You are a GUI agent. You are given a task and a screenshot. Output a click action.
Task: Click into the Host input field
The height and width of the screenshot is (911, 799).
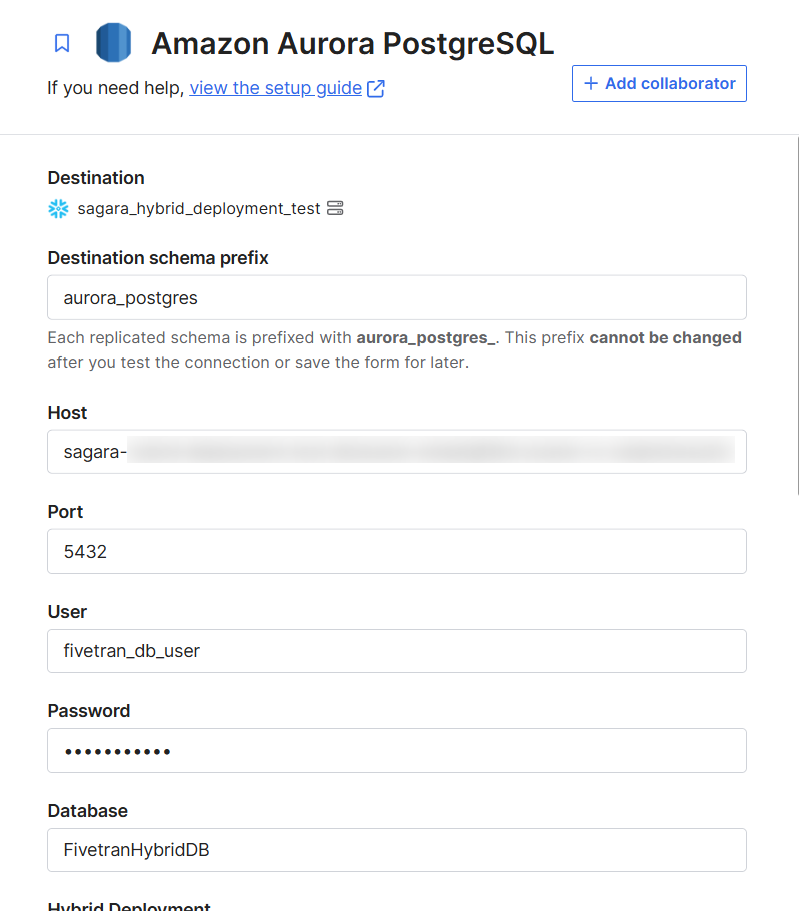pos(397,452)
